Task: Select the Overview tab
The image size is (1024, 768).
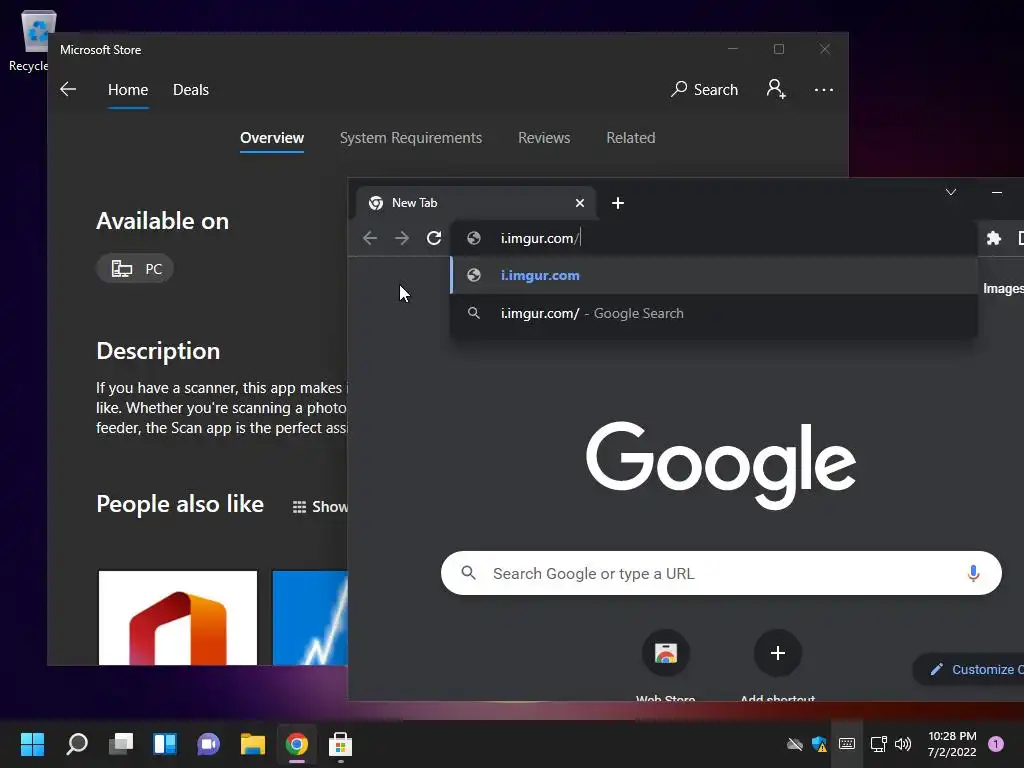Action: 272,138
